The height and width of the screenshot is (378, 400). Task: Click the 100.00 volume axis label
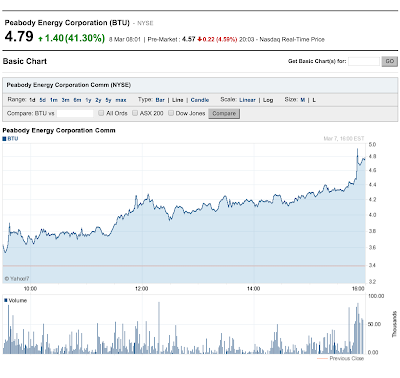point(376,296)
